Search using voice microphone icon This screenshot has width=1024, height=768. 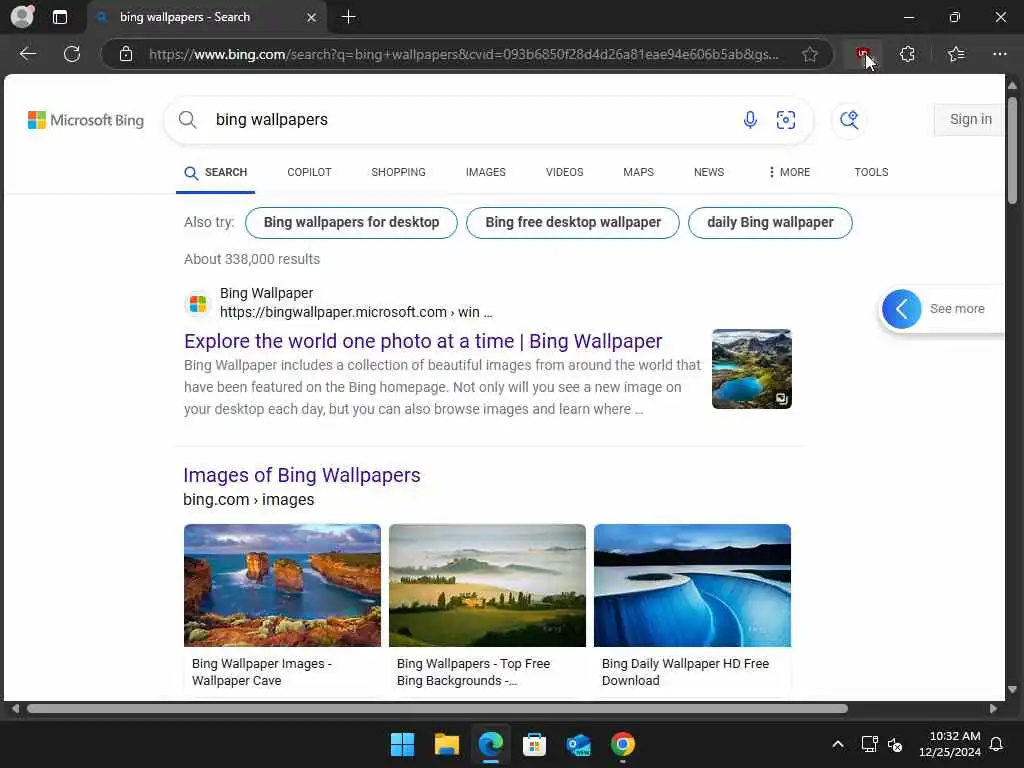coord(750,120)
